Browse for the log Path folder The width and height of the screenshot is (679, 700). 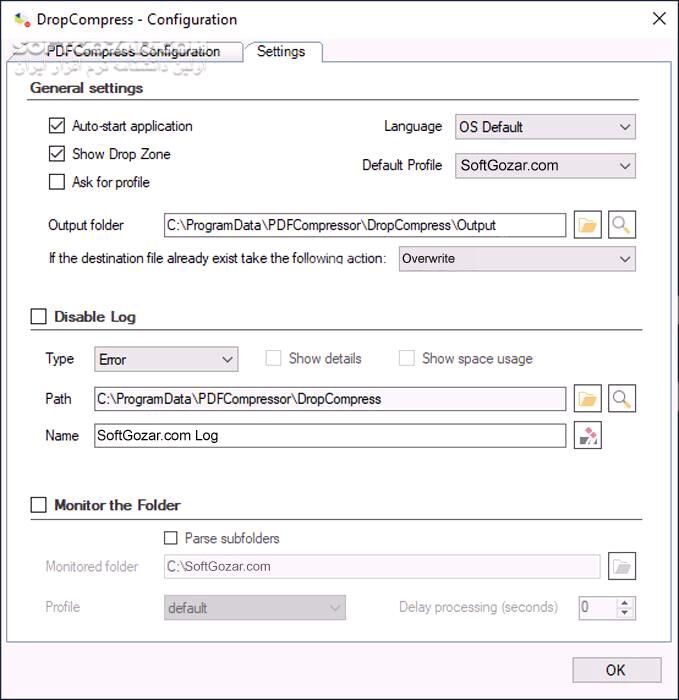tap(588, 399)
